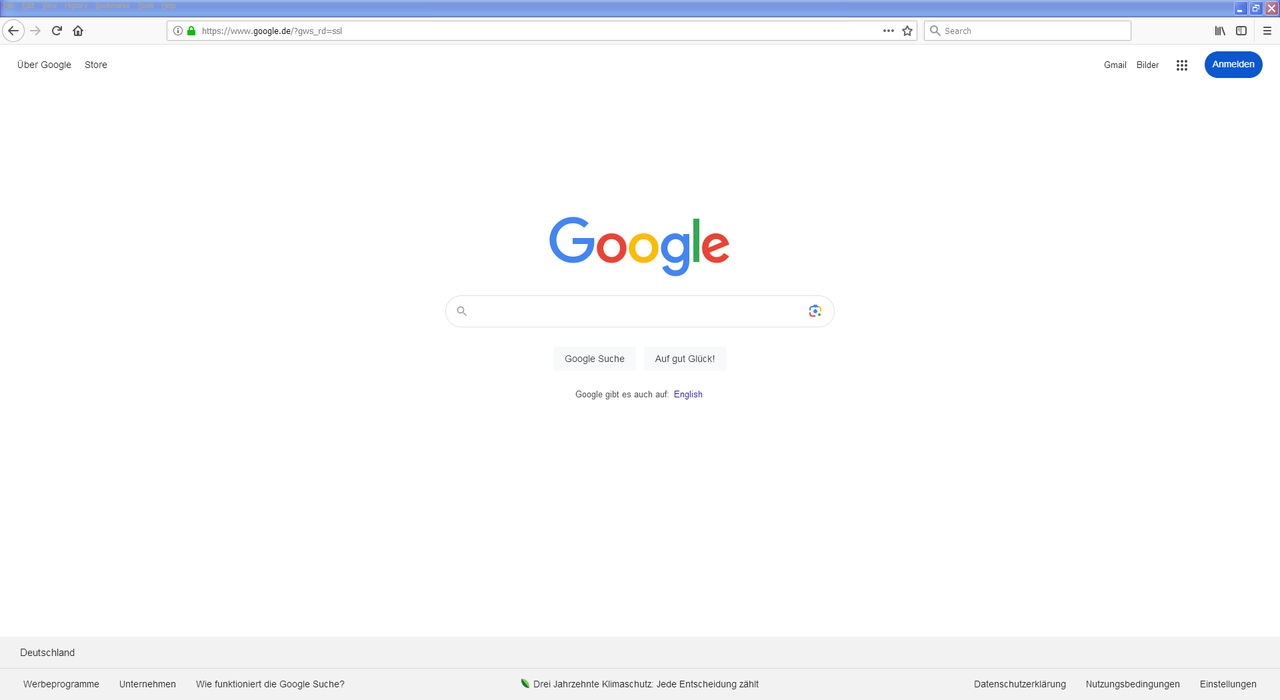Open the Gmail link

click(1115, 65)
